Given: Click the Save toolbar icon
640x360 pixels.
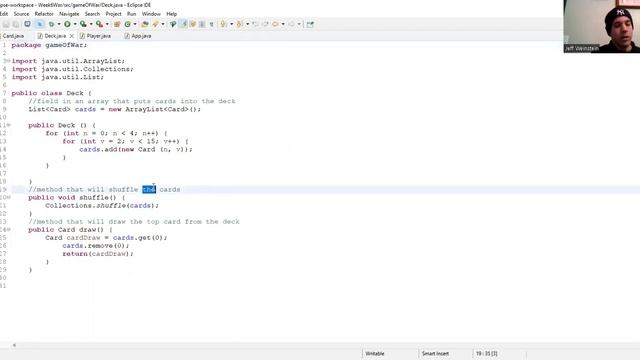Looking at the screenshot, I should click(x=6, y=24).
